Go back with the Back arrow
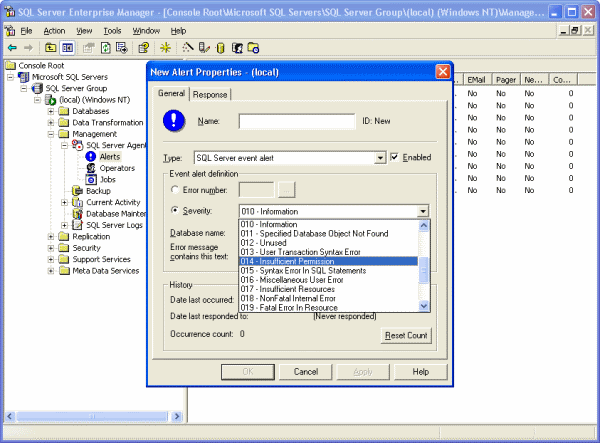Image resolution: width=600 pixels, height=443 pixels. [12, 48]
